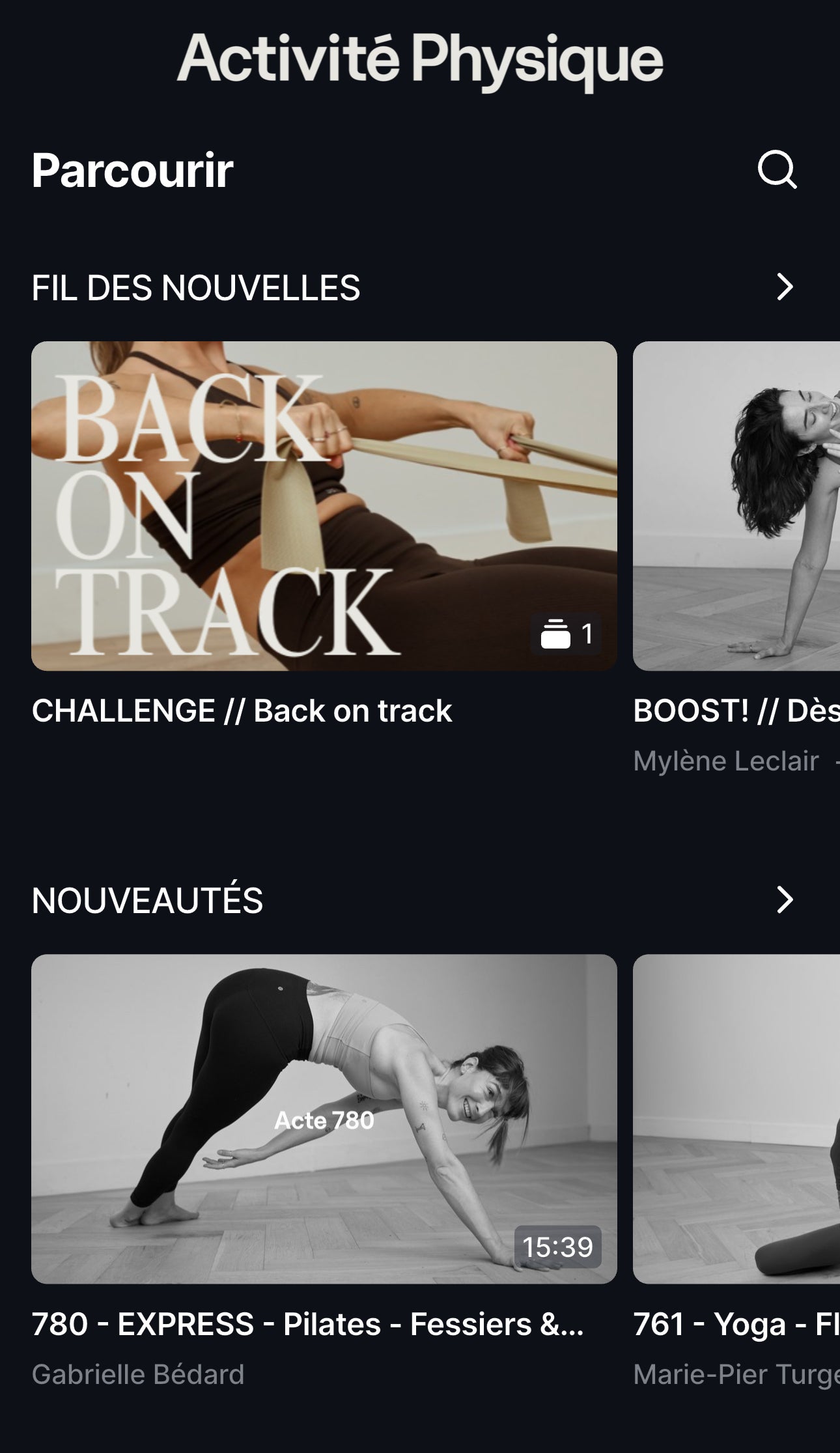Viewport: 840px width, 1453px height.
Task: Tap the 15:39 duration badge
Action: (x=557, y=1247)
